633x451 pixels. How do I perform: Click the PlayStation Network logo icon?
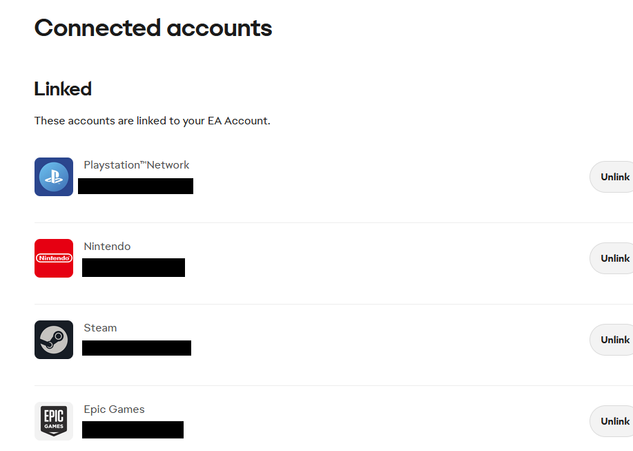[x=54, y=177]
